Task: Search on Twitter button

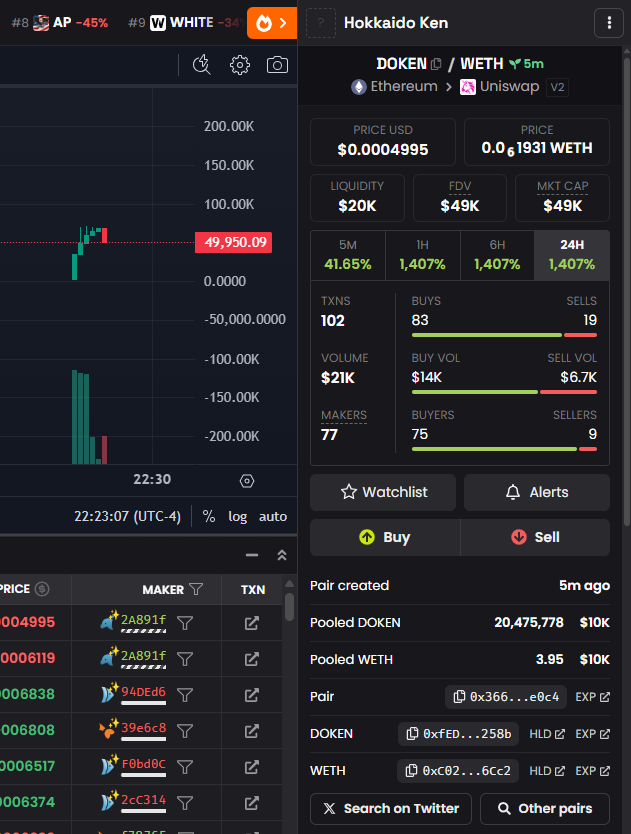Action: tap(391, 809)
